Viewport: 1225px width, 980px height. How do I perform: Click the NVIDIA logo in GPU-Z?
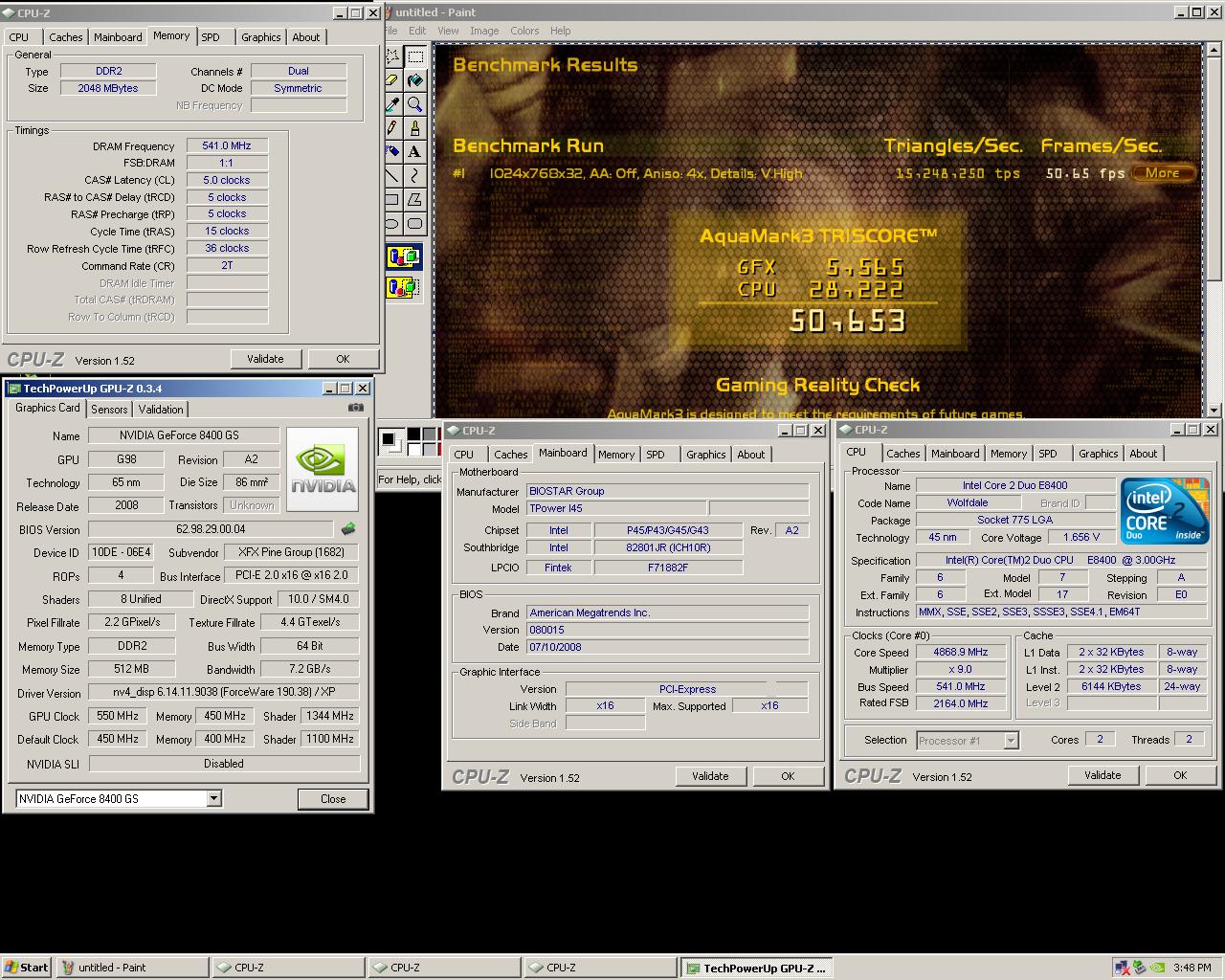[x=323, y=469]
